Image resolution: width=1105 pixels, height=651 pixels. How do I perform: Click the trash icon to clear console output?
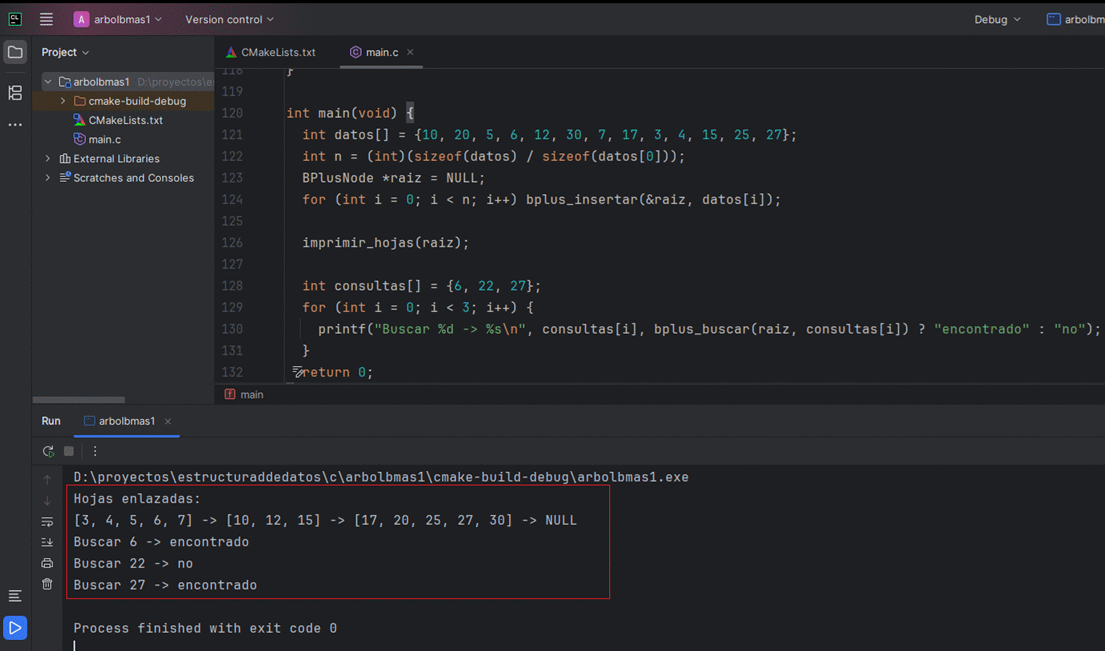(47, 584)
